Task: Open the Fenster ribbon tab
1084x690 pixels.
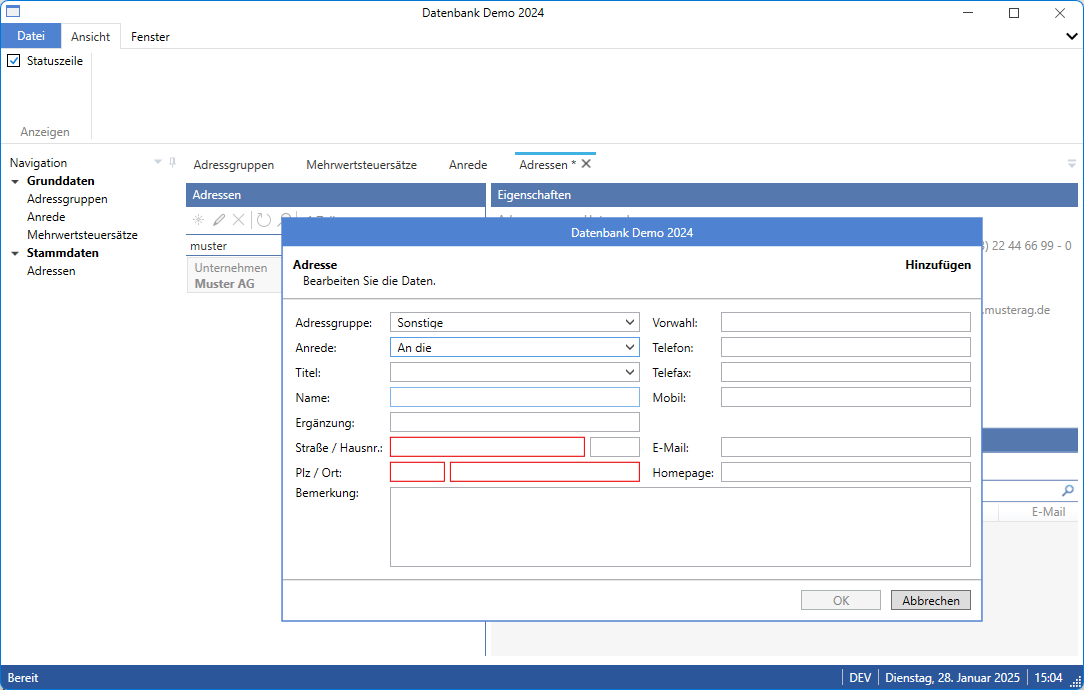Action: (150, 37)
